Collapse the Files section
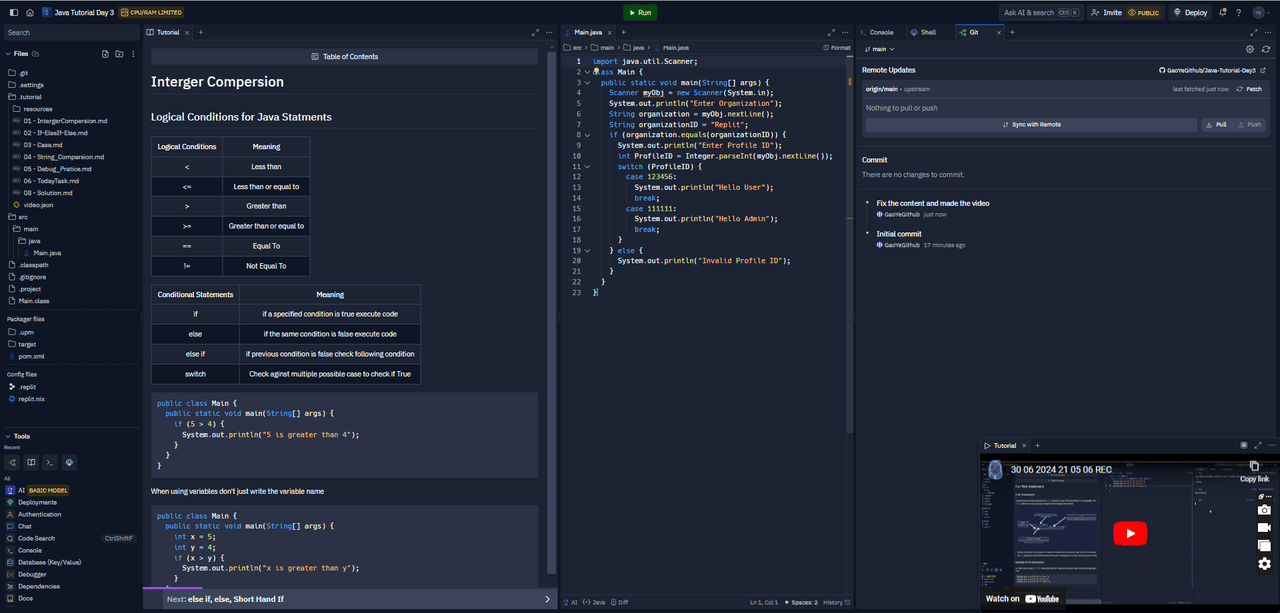This screenshot has width=1280, height=613. click(9, 53)
